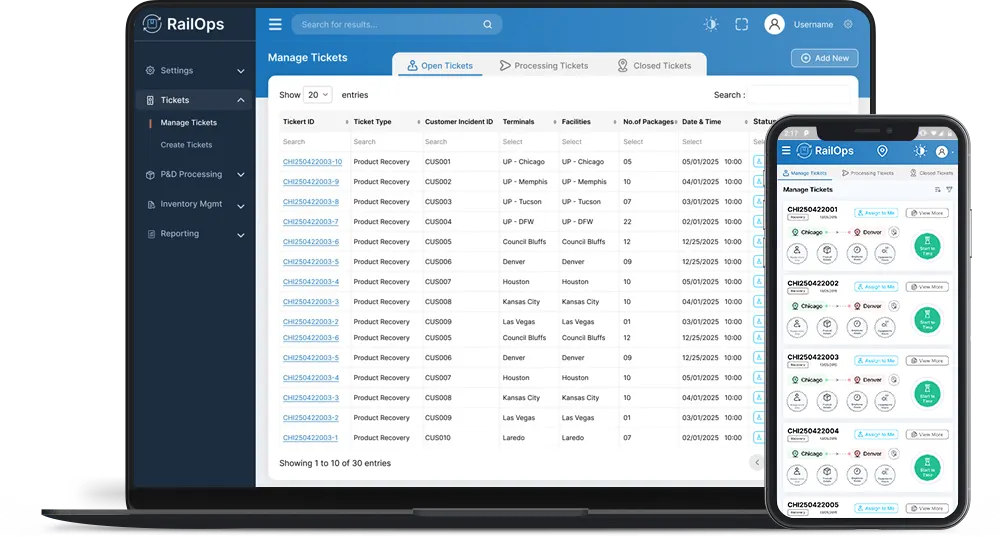
Task: Switch to the Processing Tickets tab on desktop
Action: click(544, 66)
